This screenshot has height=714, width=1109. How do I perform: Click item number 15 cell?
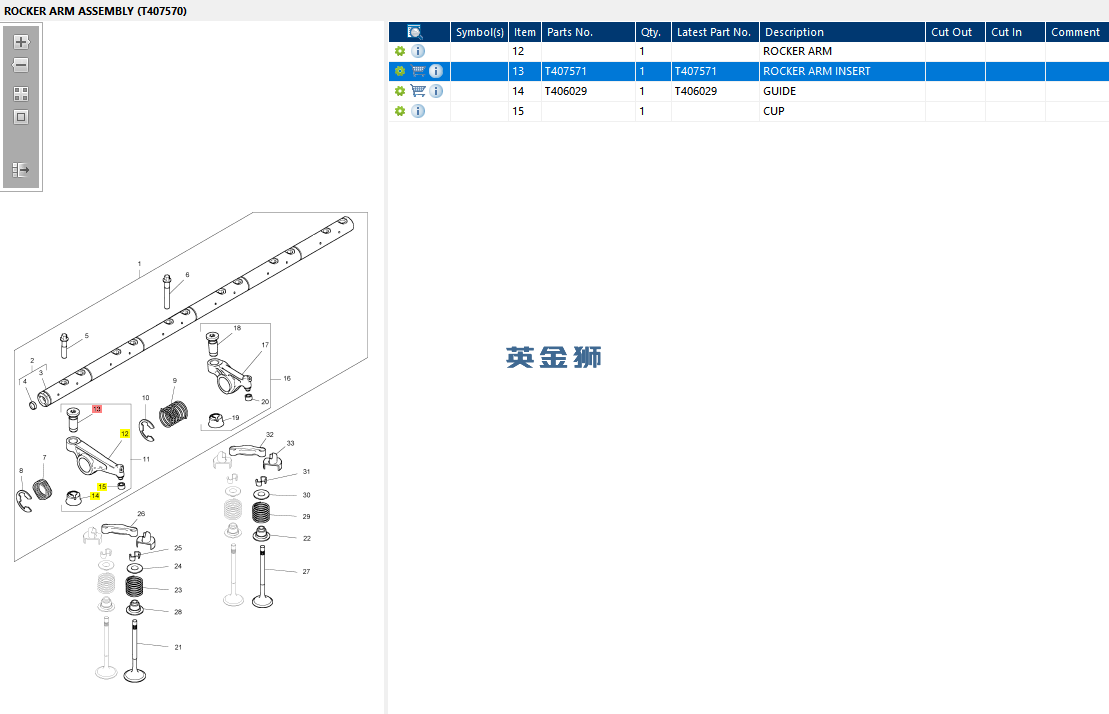[525, 111]
